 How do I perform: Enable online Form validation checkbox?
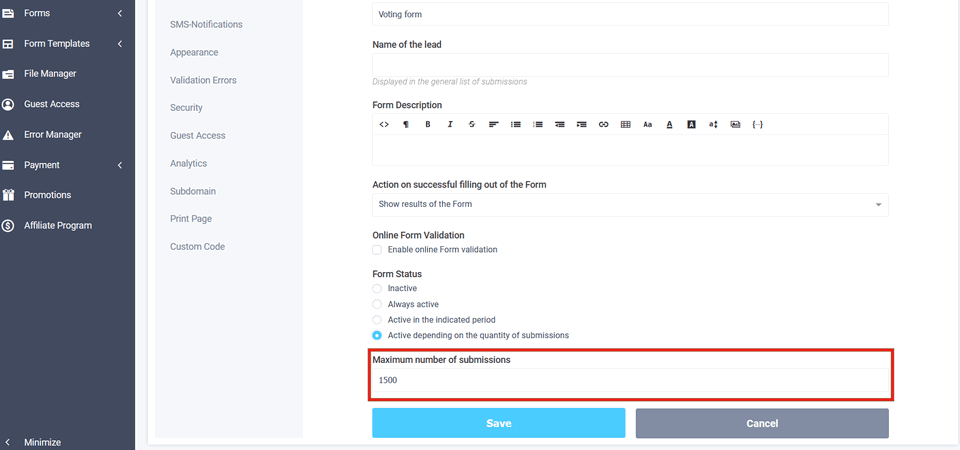pyautogui.click(x=377, y=249)
